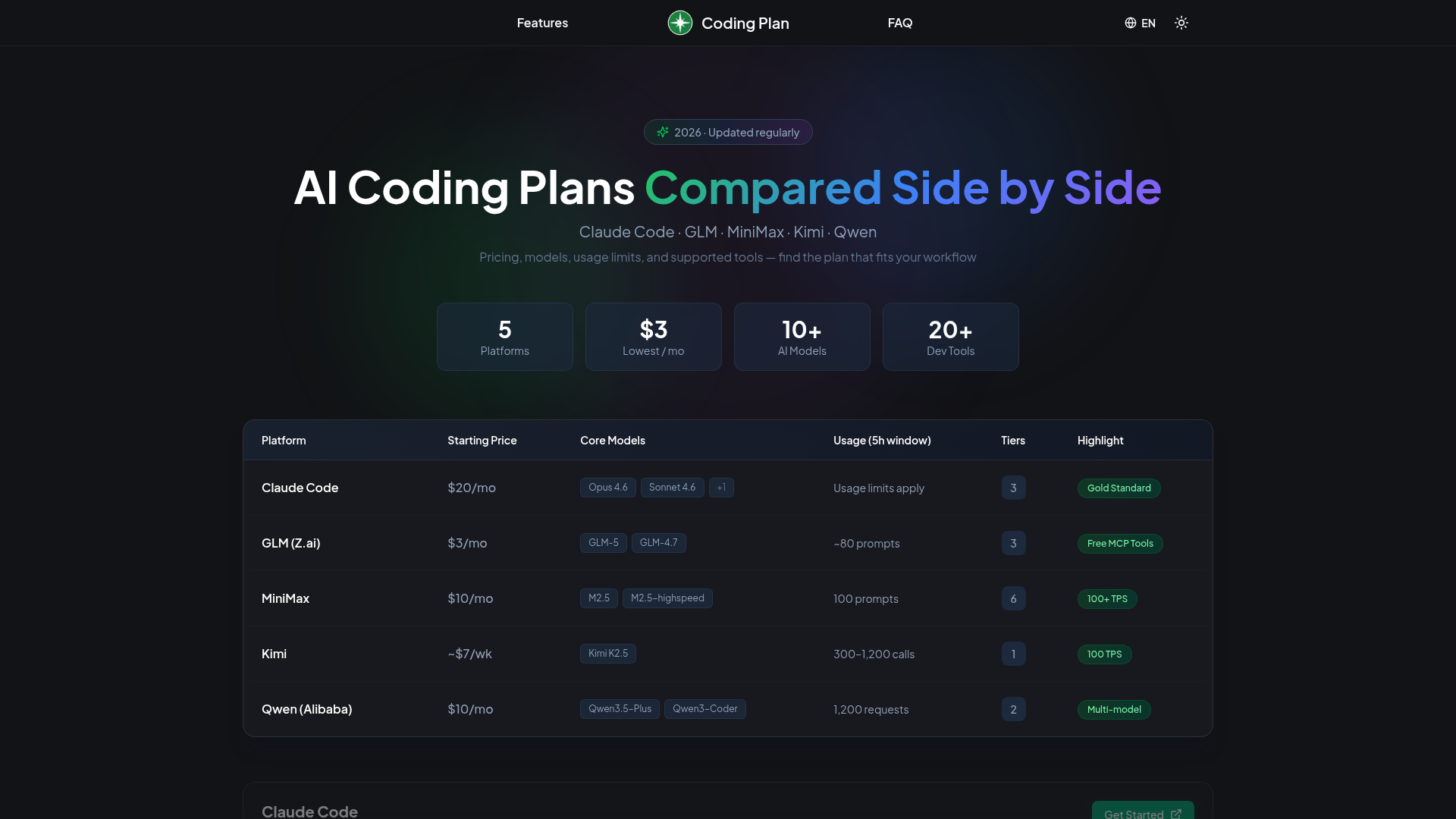The image size is (1456, 819).
Task: Click the Coding Plan site title
Action: 745,23
